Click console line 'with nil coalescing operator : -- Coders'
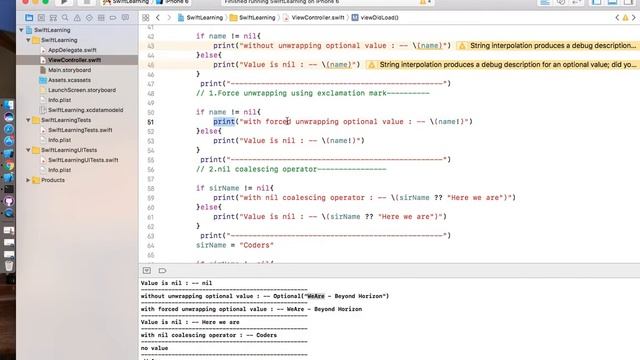Screen dimensions: 640x360 pyautogui.click(x=209, y=335)
